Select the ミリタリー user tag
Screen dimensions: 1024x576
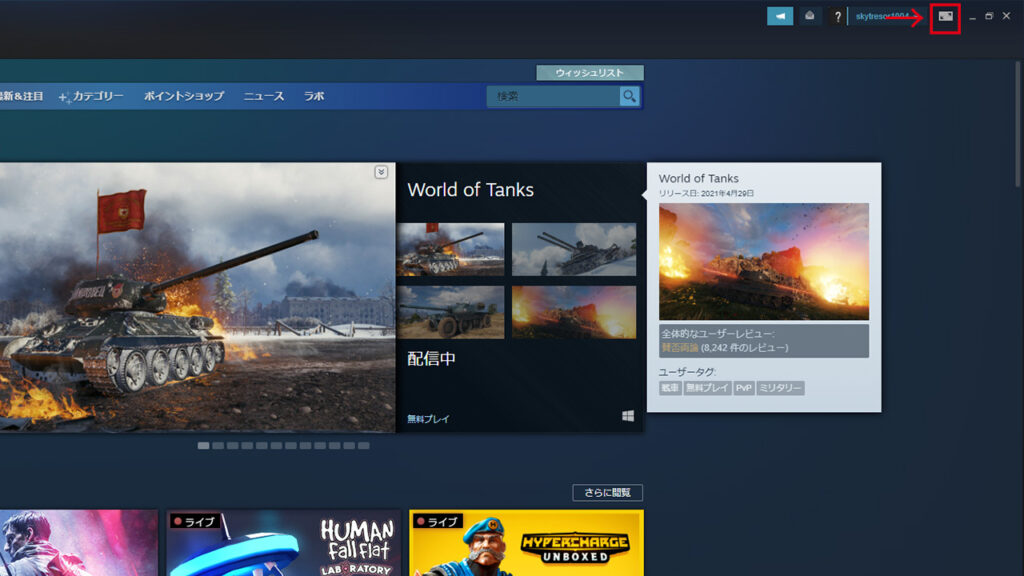coord(780,388)
